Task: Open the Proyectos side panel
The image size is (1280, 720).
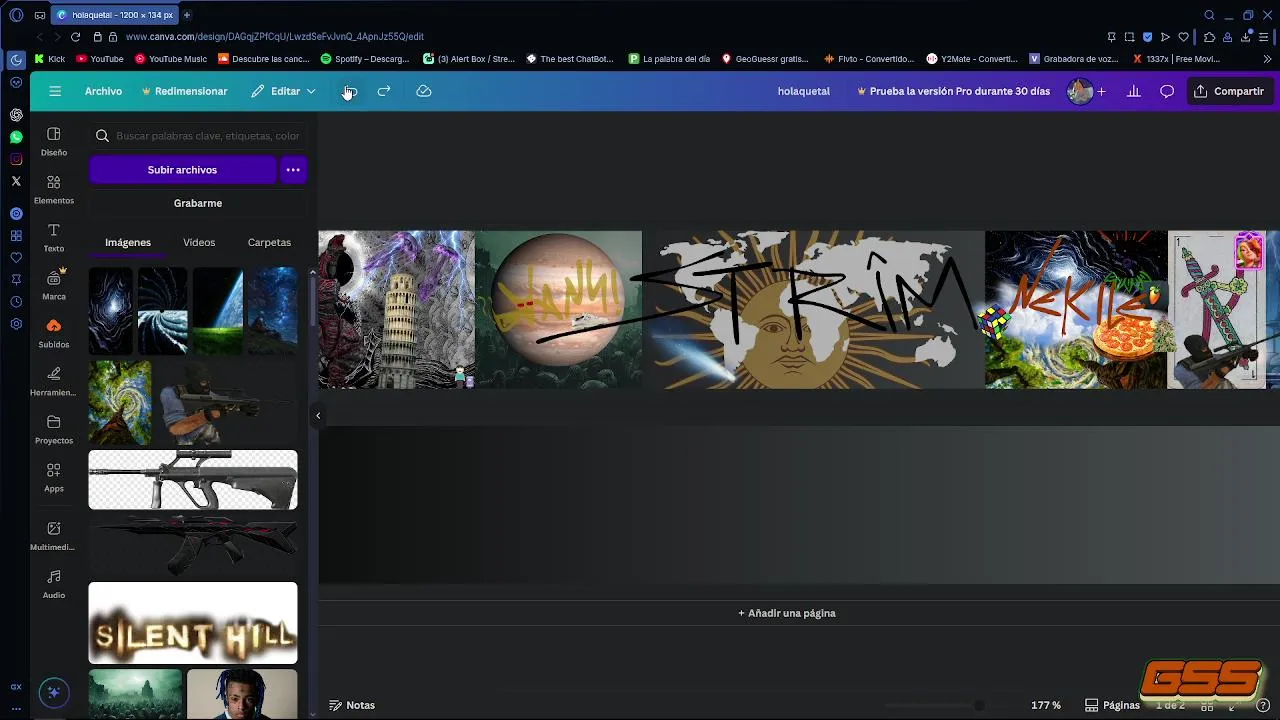Action: [54, 430]
